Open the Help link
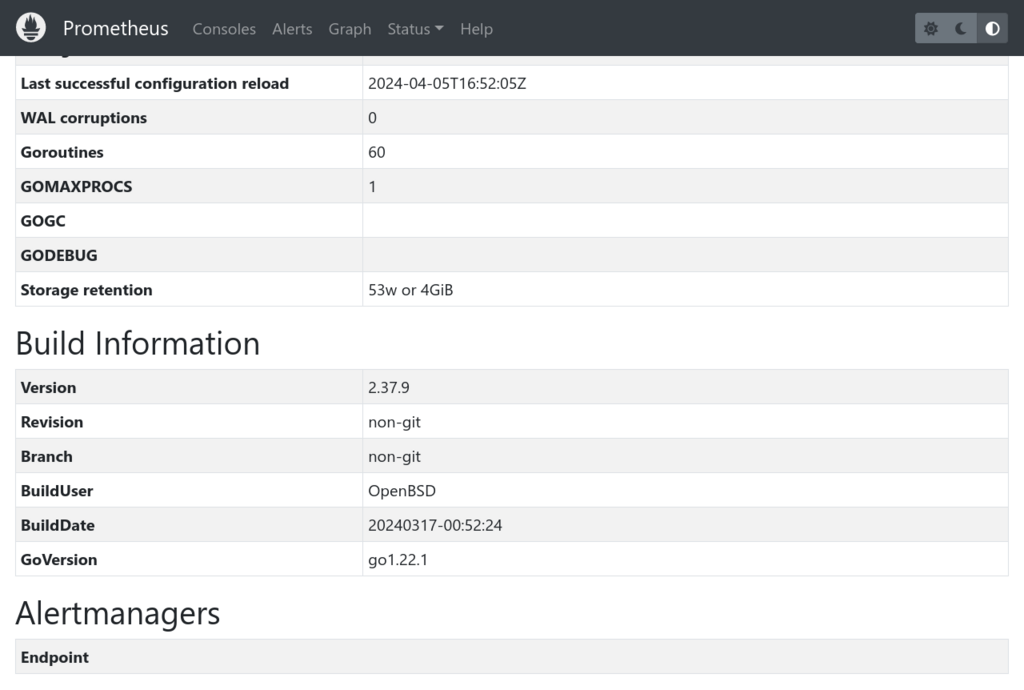 pos(476,29)
